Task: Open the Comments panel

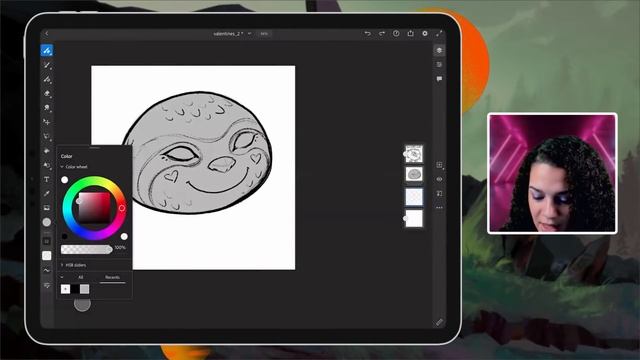Action: coord(439,79)
